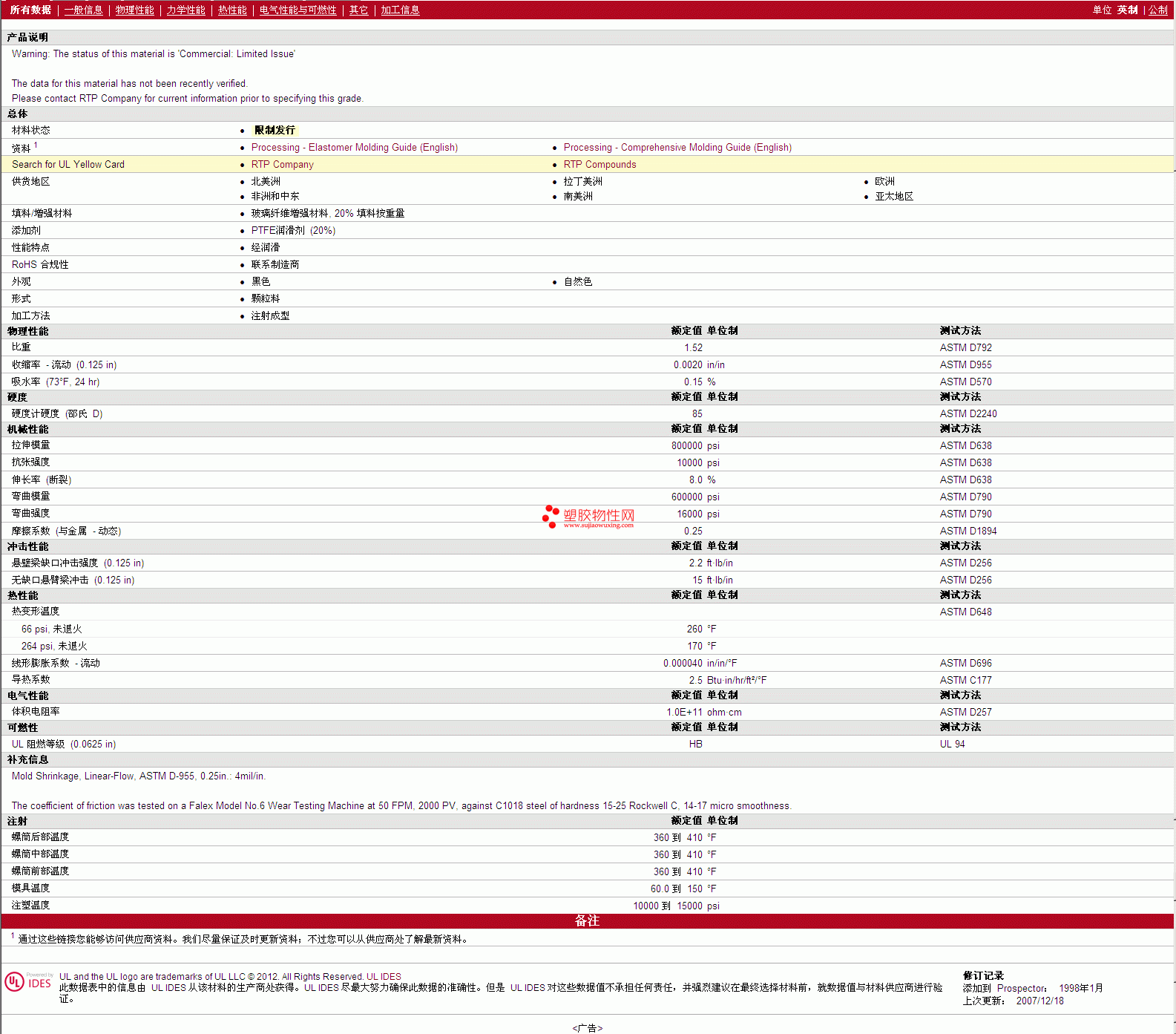Select 英制 units option
This screenshot has height=1034, width=1176.
[1127, 10]
